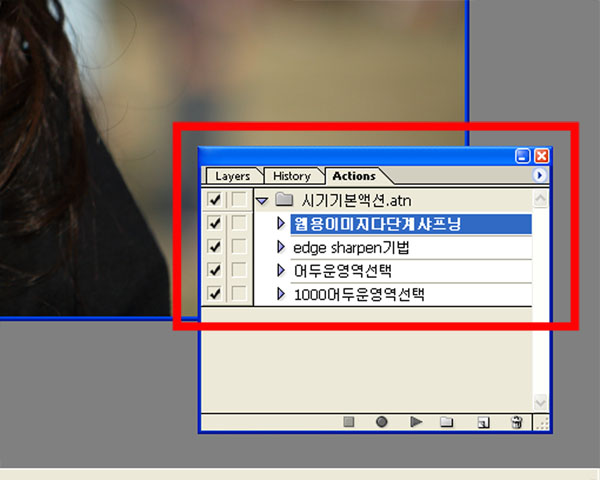Close the Actions palette window
This screenshot has height=480, width=600.
541,156
